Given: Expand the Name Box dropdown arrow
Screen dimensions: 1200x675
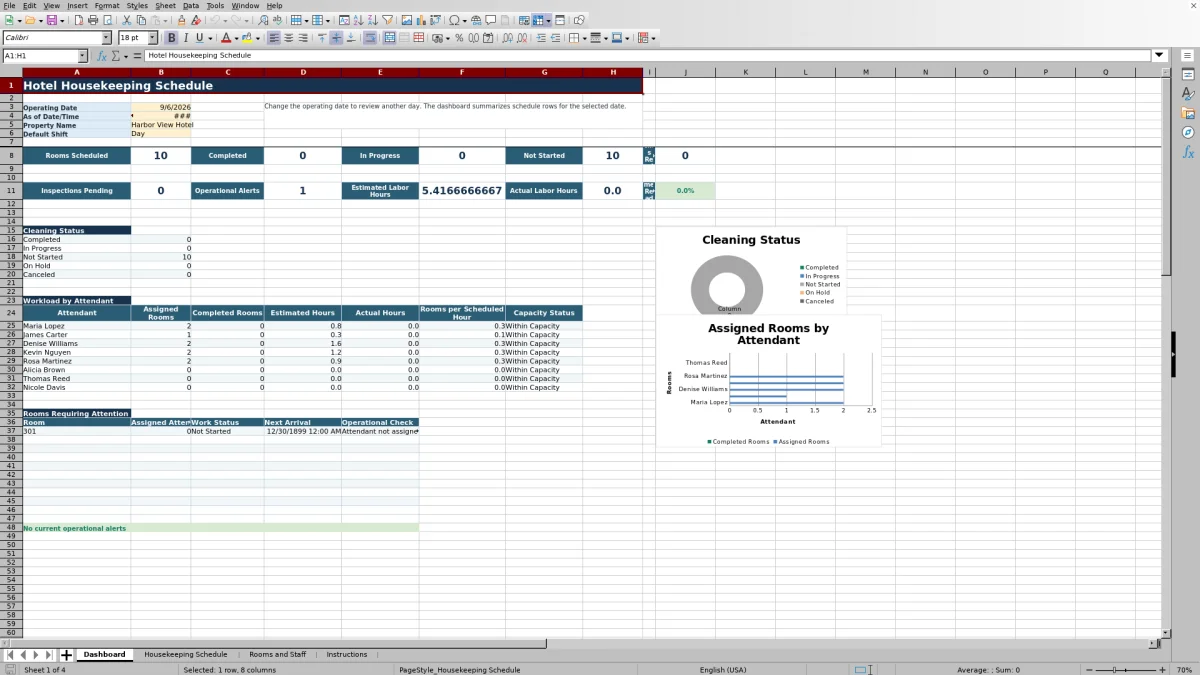Looking at the screenshot, I should 82,56.
